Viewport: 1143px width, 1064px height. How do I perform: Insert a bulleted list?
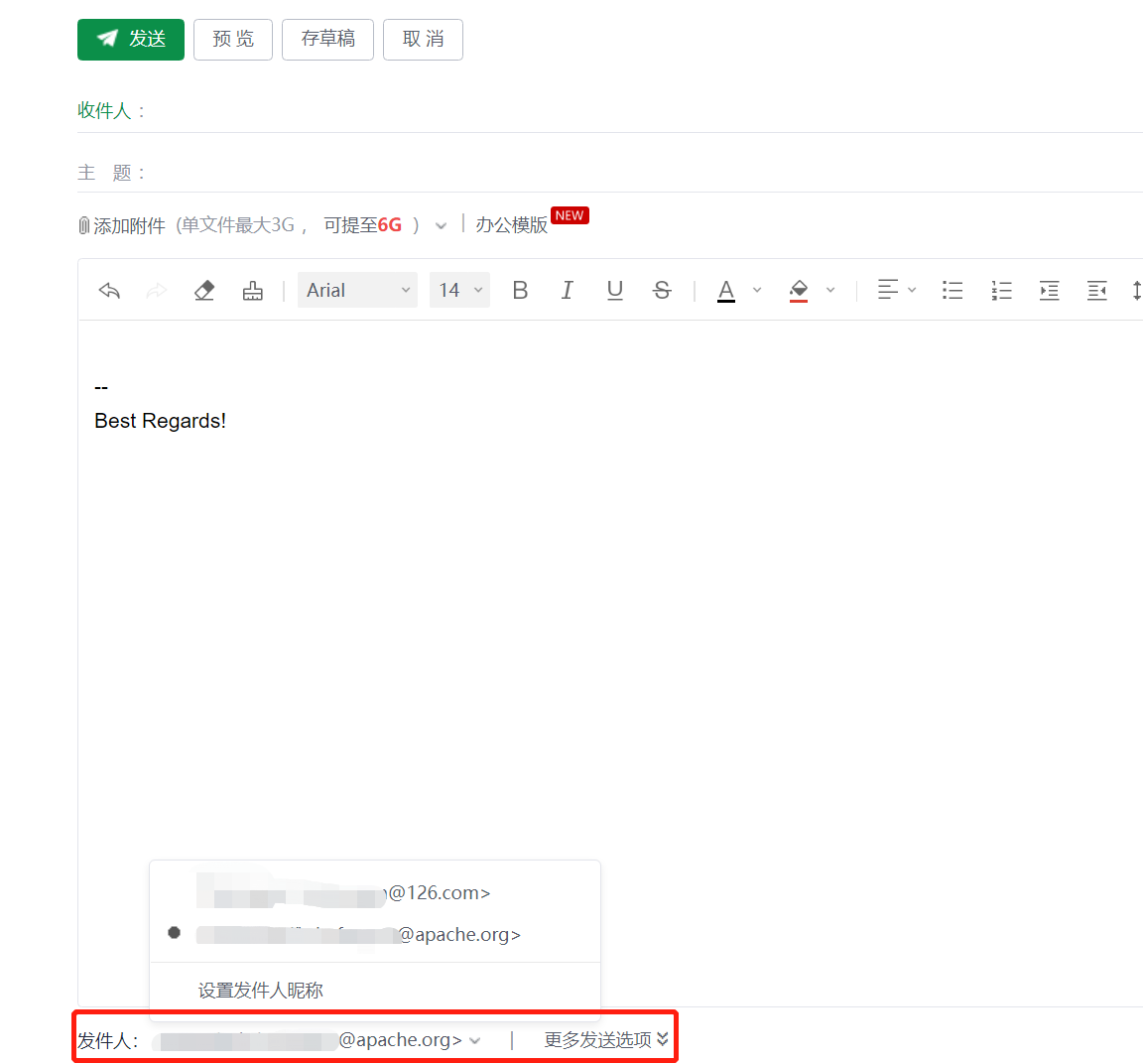click(952, 290)
